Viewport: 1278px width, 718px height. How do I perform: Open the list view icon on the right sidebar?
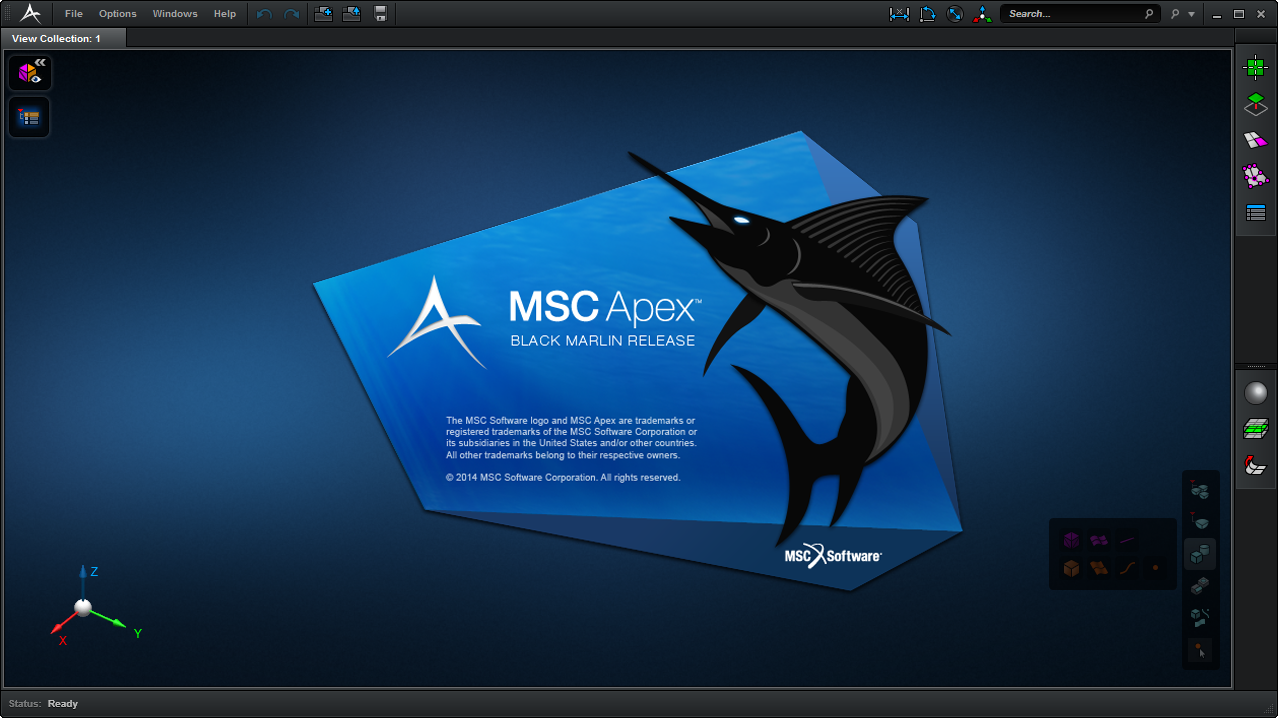click(x=1255, y=212)
